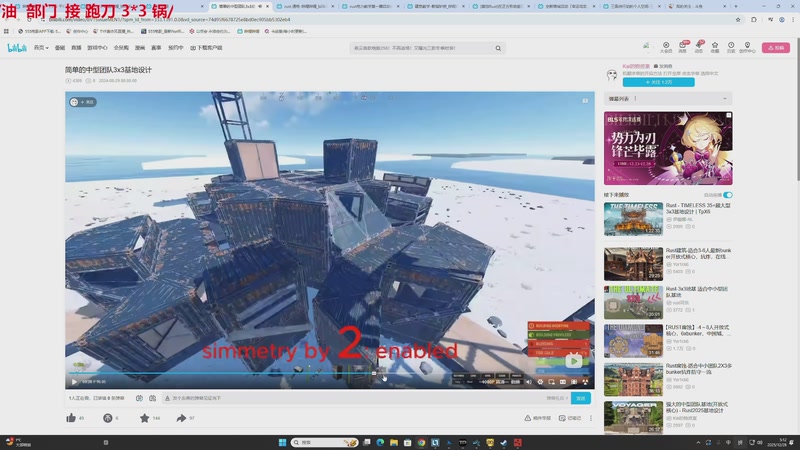This screenshot has height=450, width=800.
Task: Click 稿件举报 report link
Action: (x=538, y=418)
